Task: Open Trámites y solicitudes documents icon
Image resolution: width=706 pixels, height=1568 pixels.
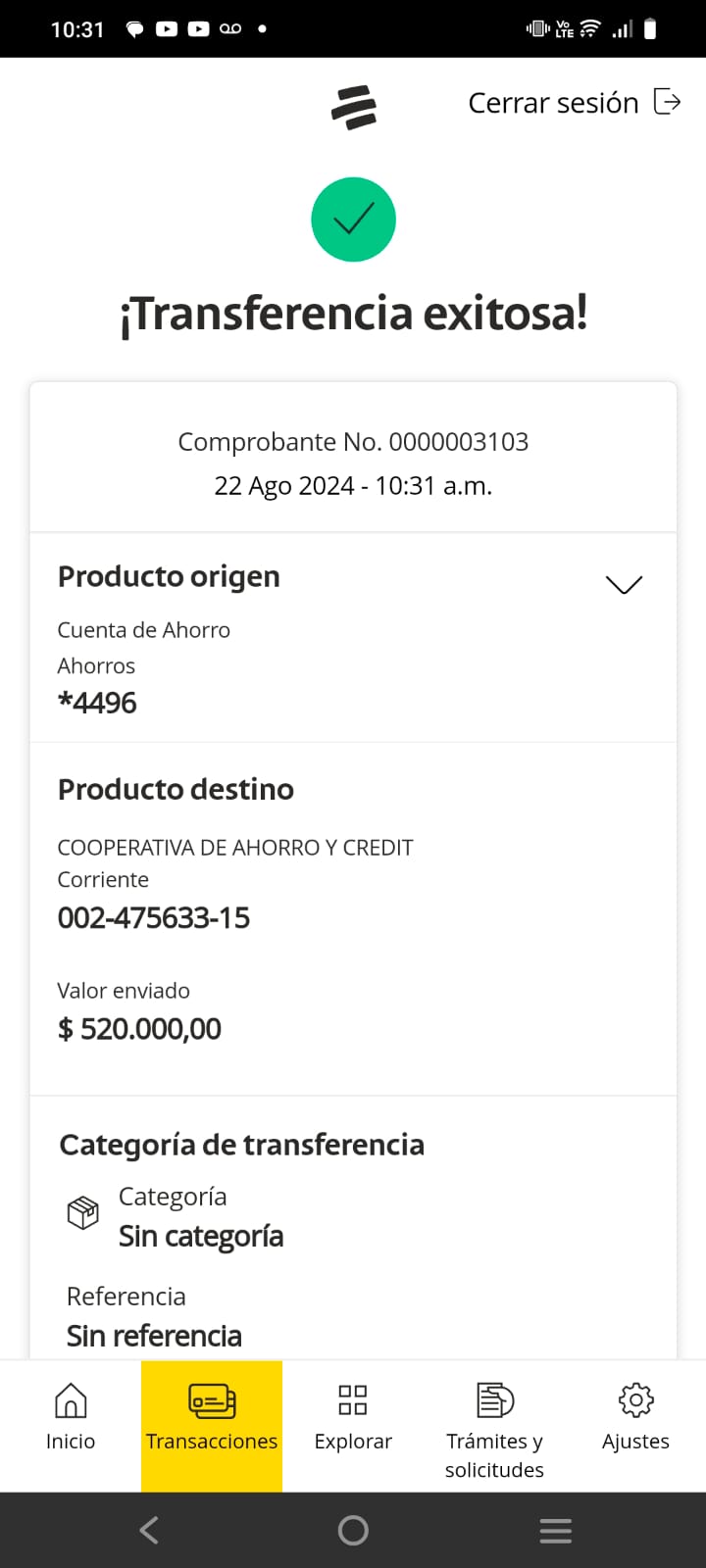Action: (494, 1400)
